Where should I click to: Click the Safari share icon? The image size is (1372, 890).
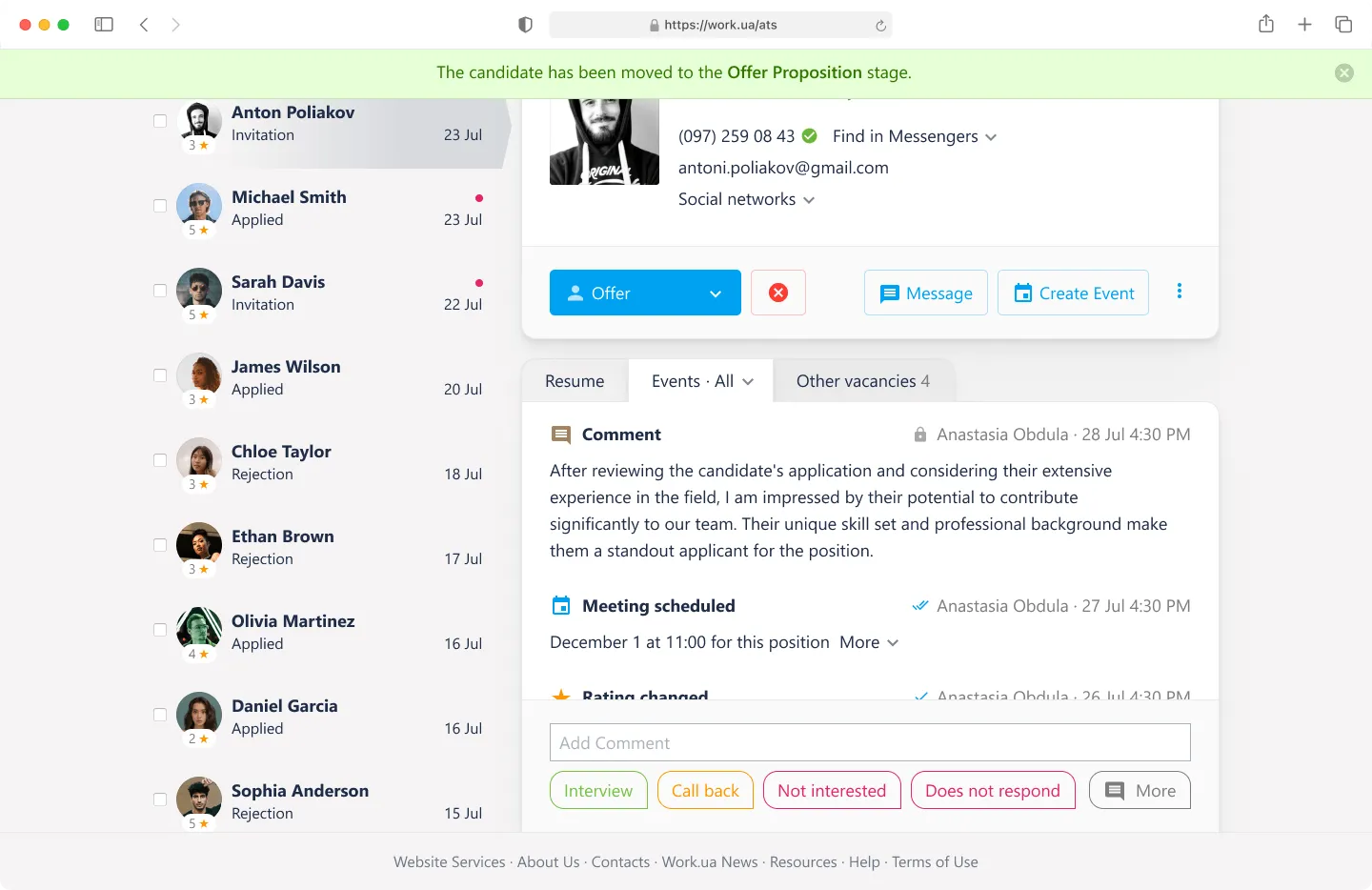1265,25
